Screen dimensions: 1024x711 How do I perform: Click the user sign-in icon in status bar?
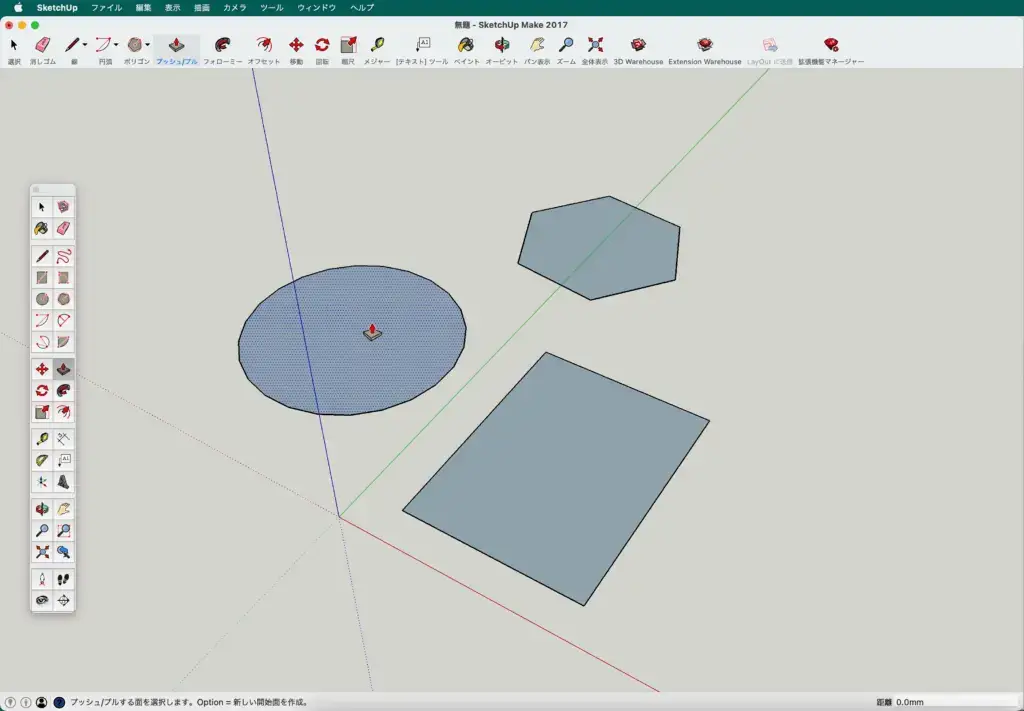tap(41, 703)
